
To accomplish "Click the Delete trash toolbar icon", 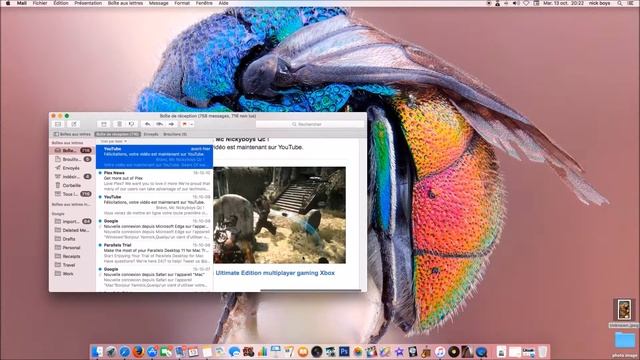I will tap(119, 124).
